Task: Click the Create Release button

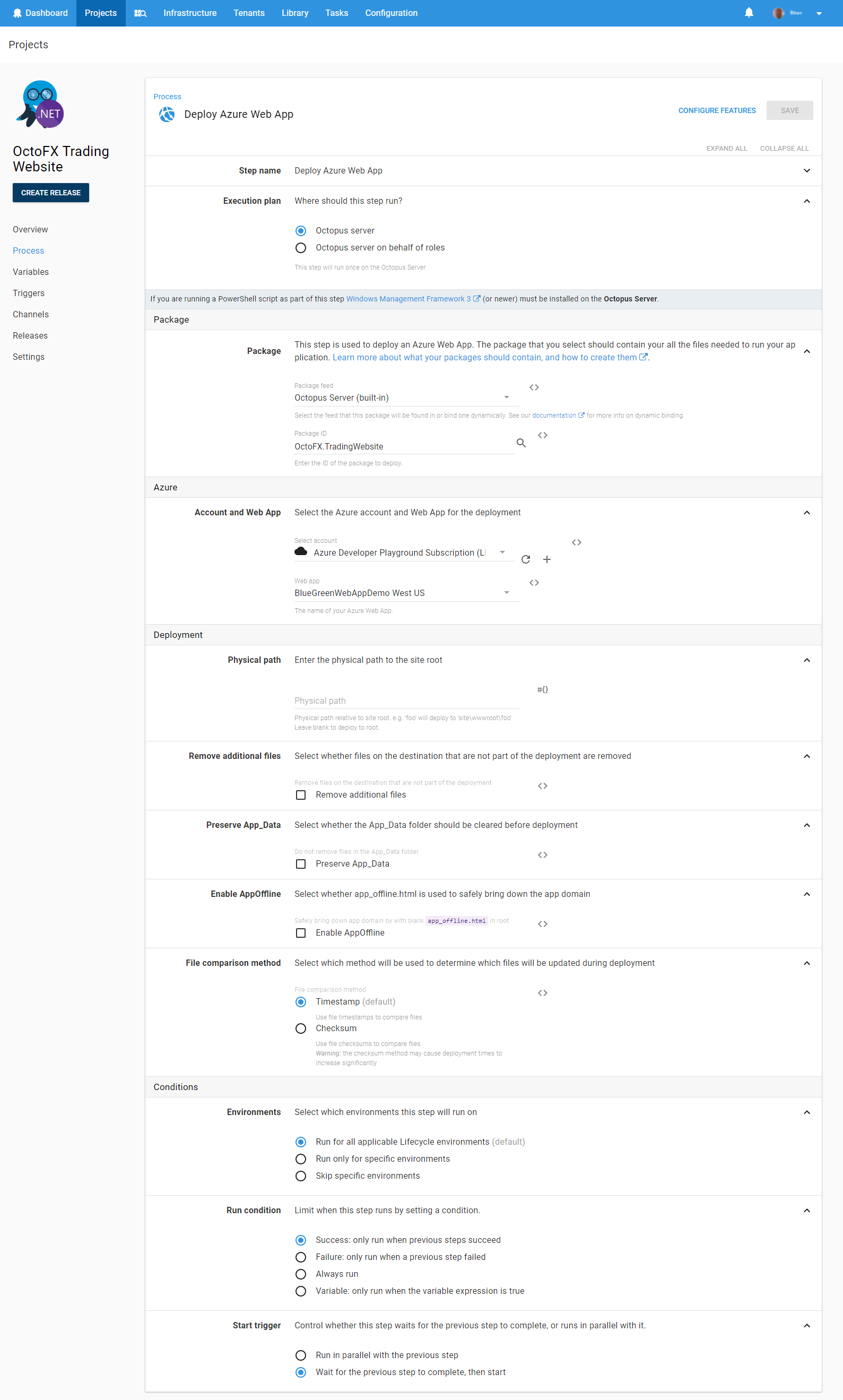Action: pyautogui.click(x=50, y=193)
